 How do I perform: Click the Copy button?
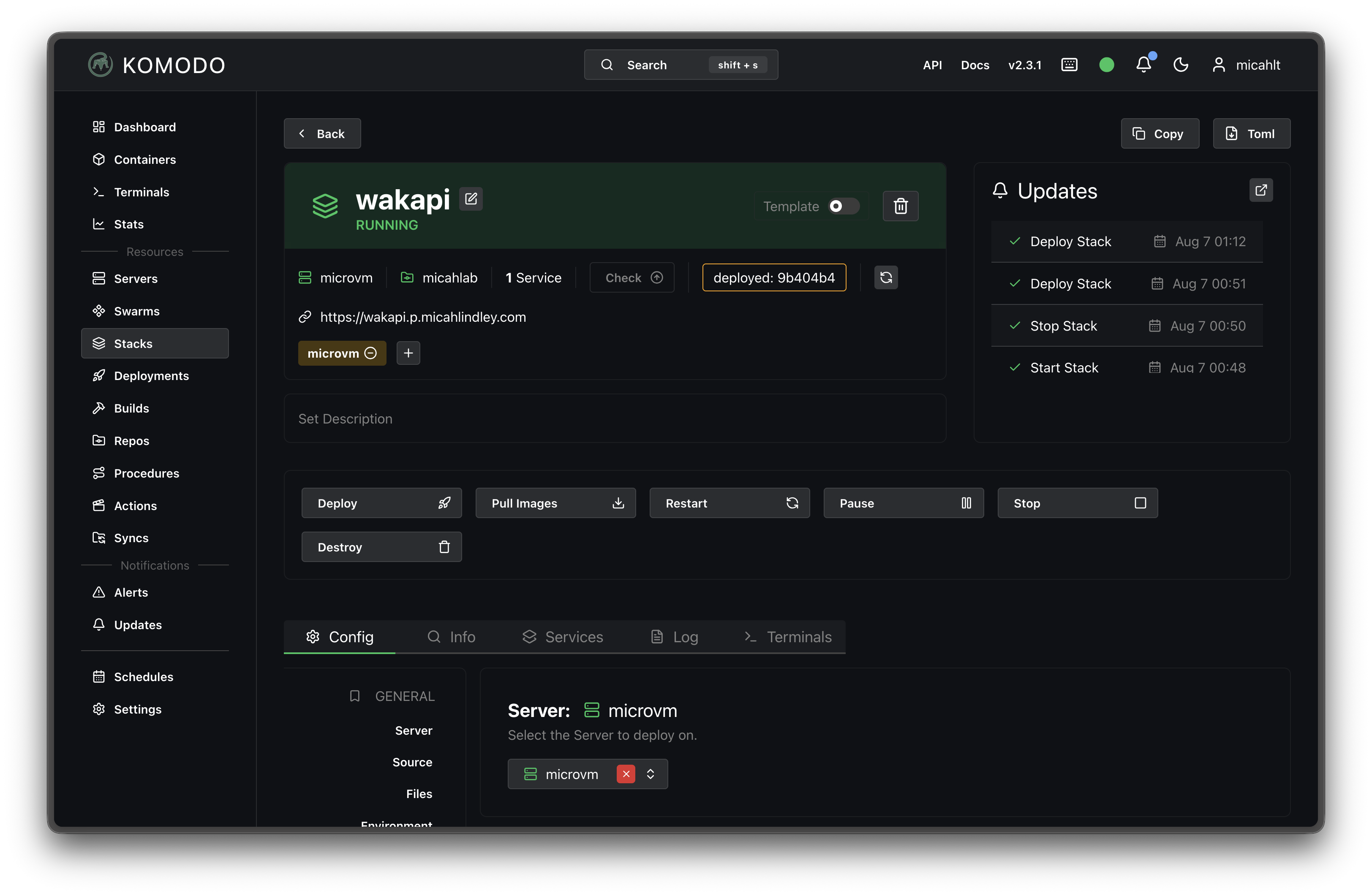pyautogui.click(x=1160, y=134)
